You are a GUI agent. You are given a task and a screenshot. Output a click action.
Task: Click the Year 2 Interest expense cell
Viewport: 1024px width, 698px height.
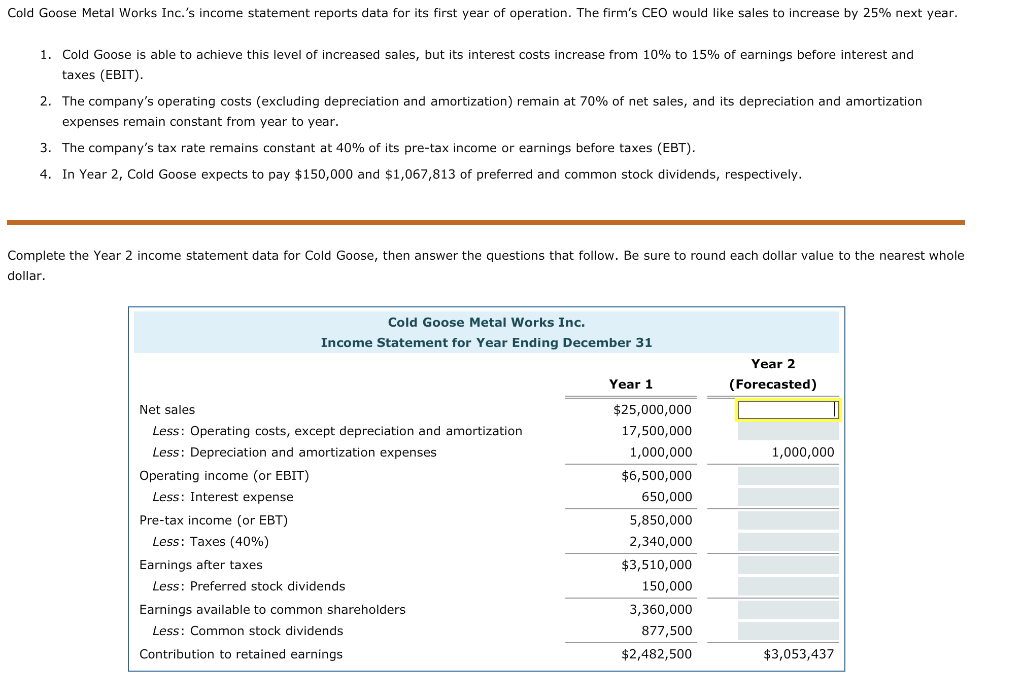(x=787, y=497)
